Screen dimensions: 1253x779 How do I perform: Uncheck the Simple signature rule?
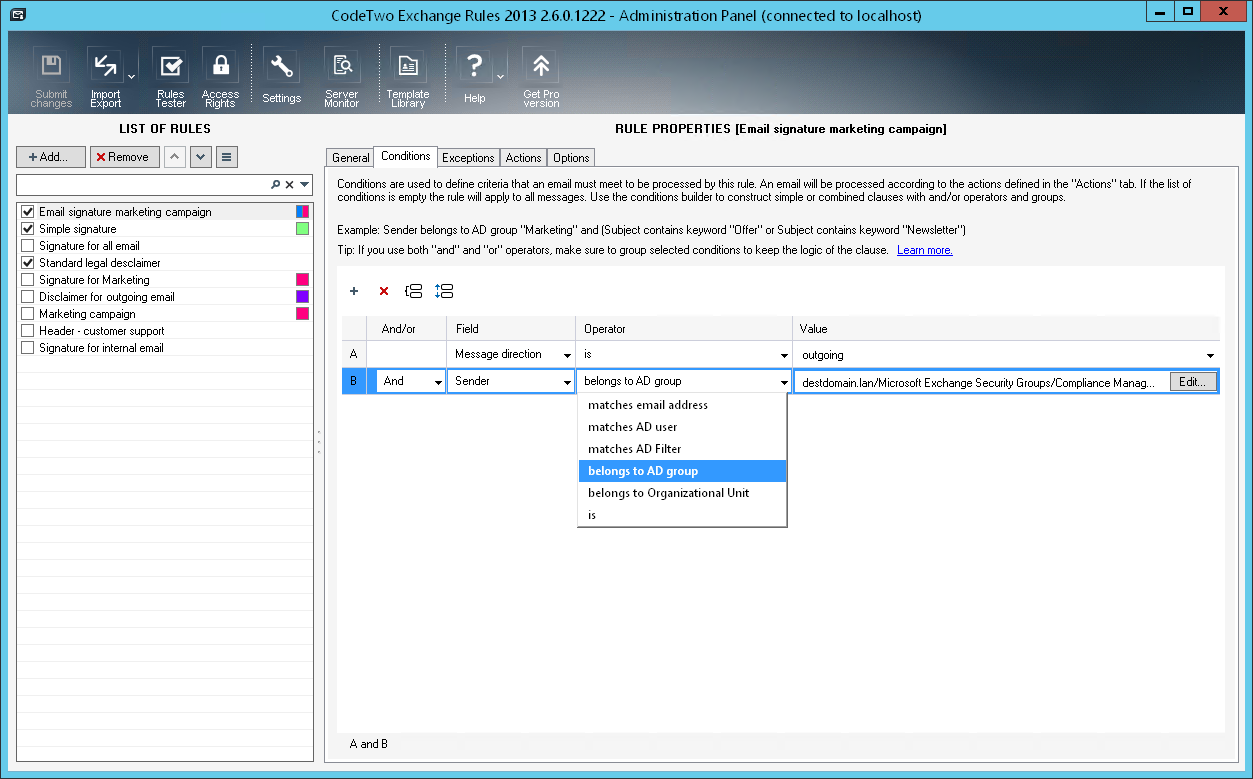(28, 229)
